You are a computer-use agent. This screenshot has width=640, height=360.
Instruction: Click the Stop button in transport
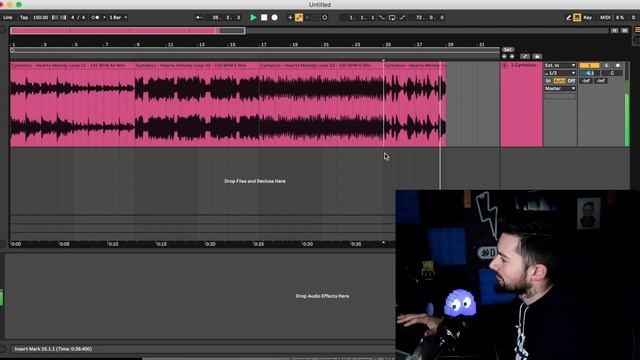tap(264, 18)
